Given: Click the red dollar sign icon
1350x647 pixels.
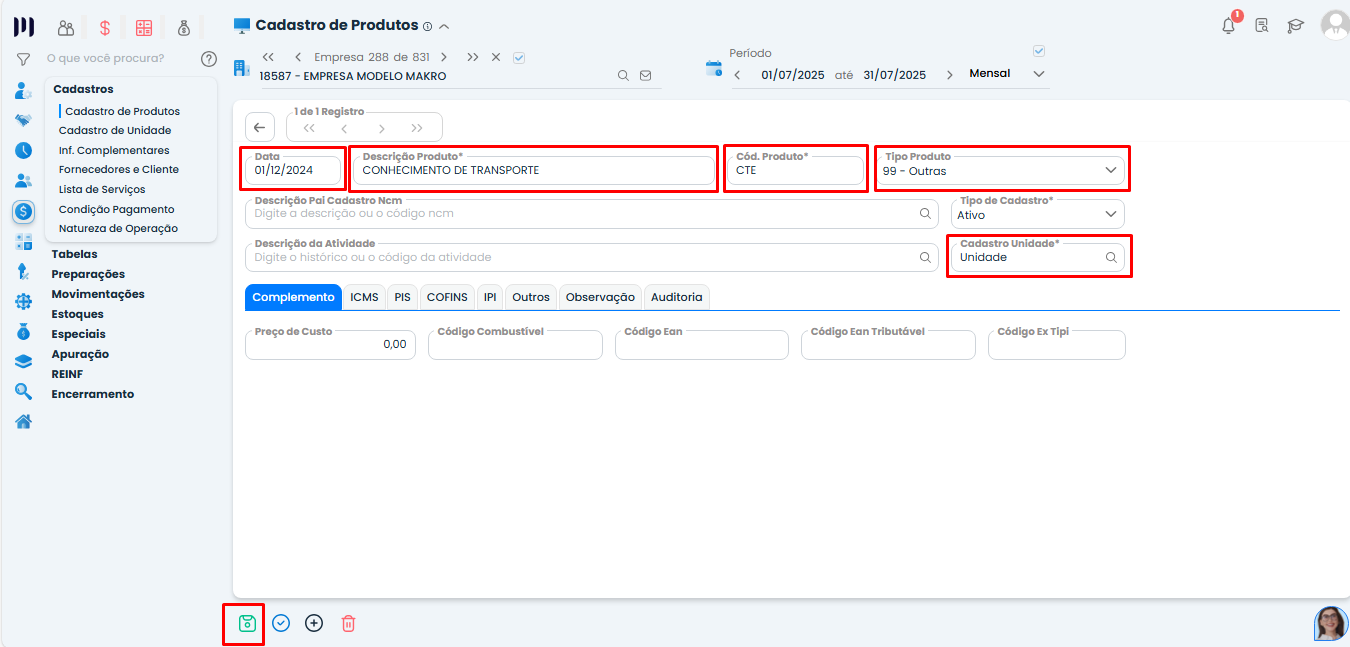Looking at the screenshot, I should click(105, 28).
